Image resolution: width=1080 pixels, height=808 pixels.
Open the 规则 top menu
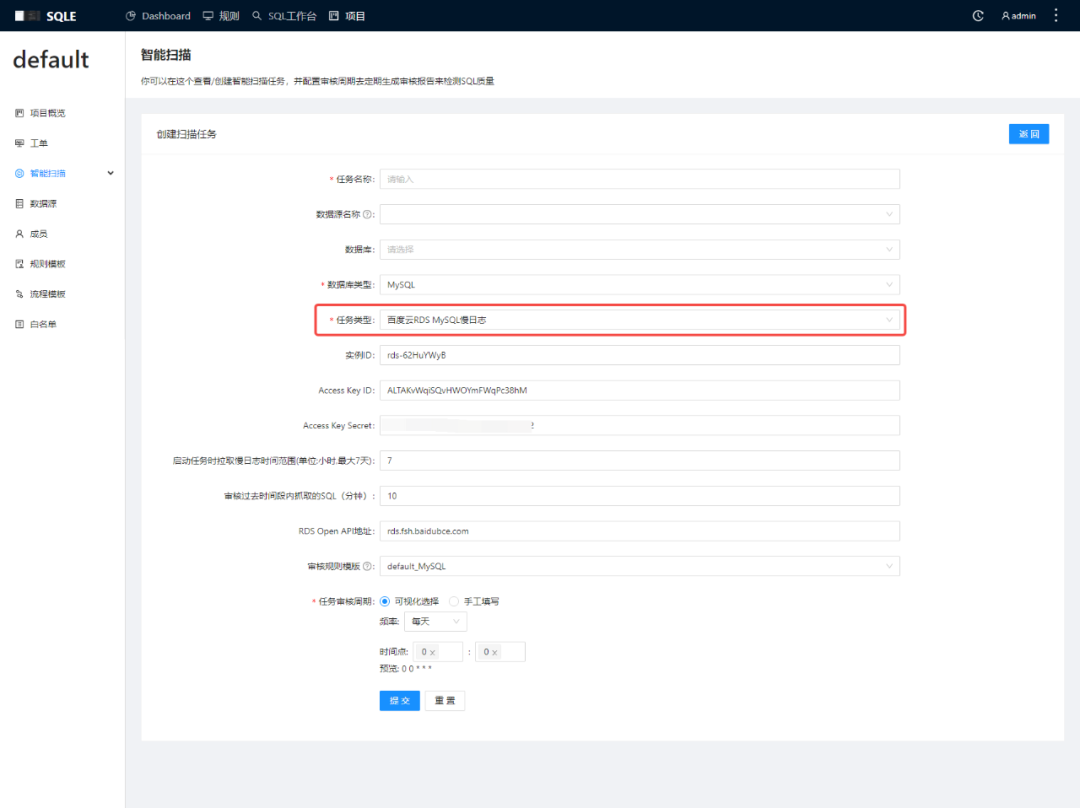tap(221, 16)
